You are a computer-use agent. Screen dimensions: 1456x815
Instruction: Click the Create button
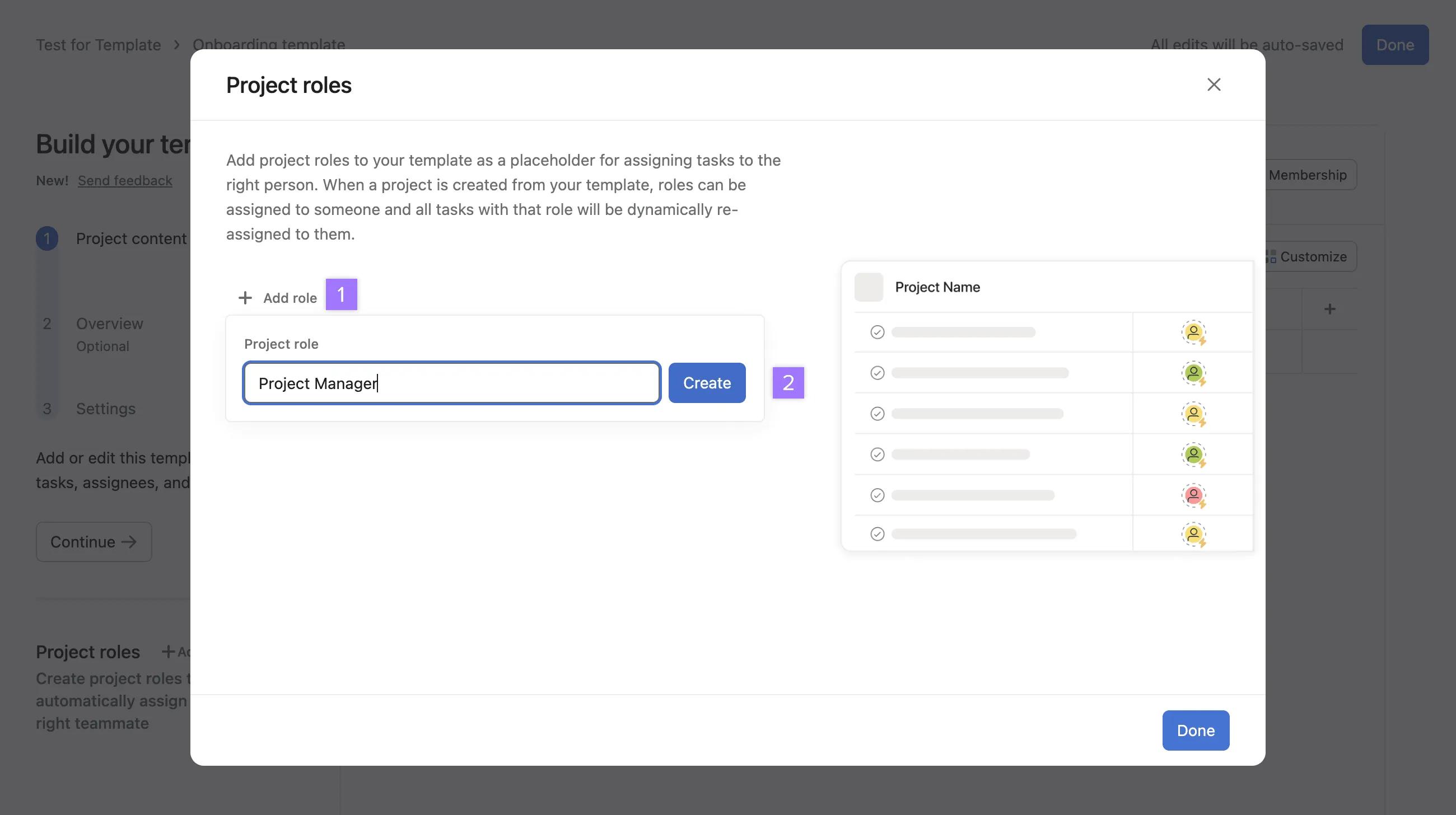[707, 383]
